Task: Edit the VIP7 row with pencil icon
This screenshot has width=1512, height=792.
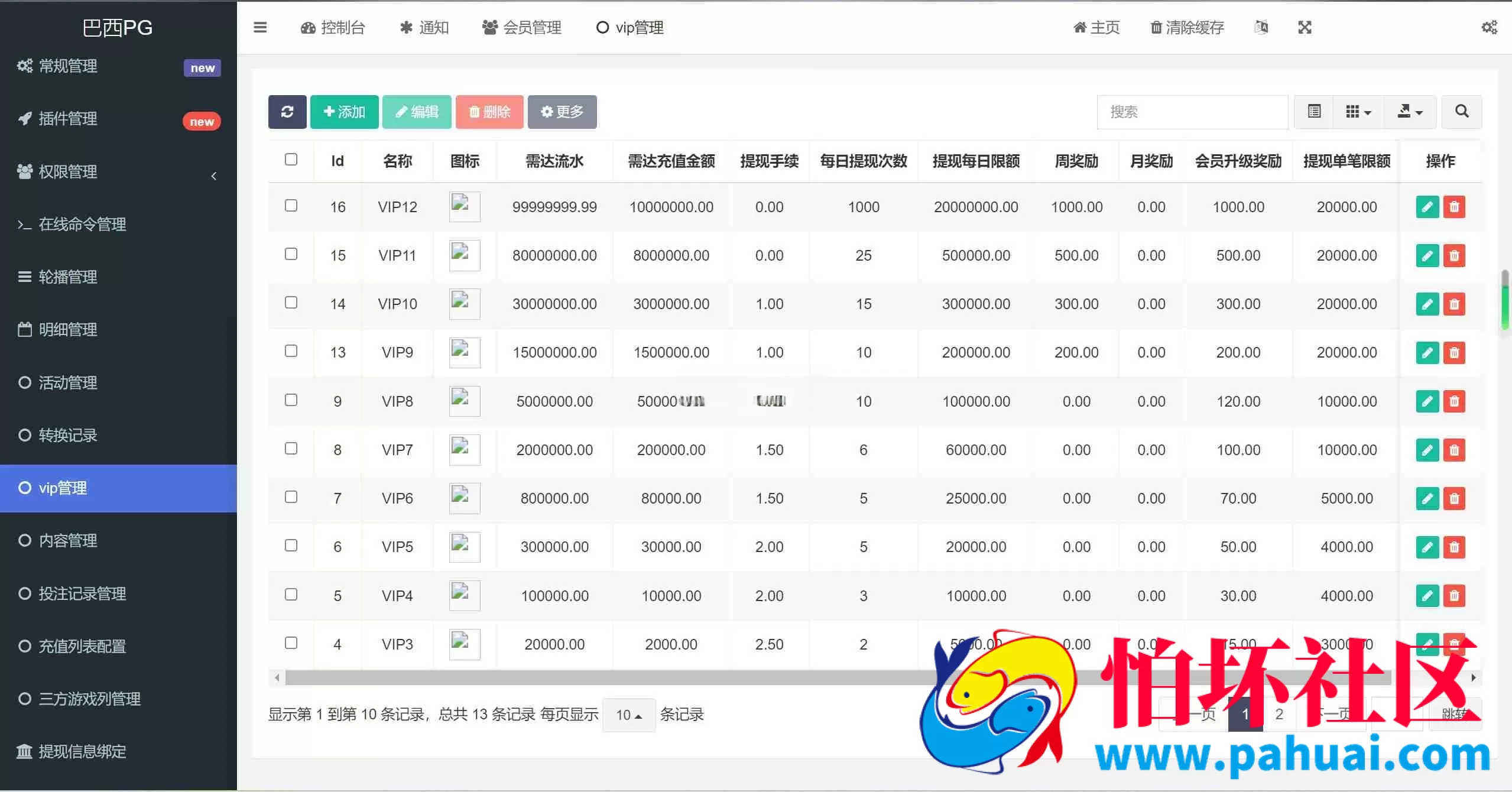Action: (x=1427, y=450)
